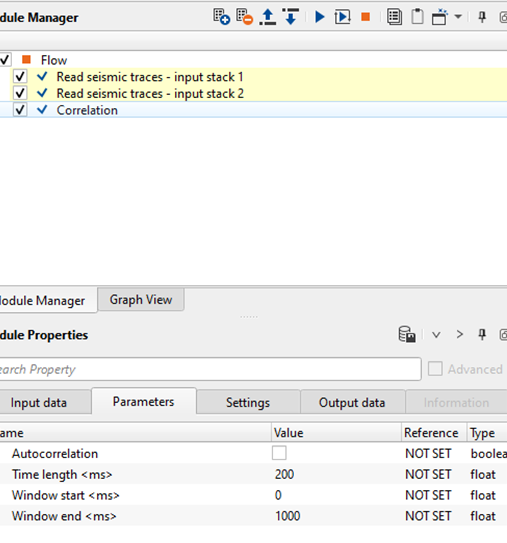The width and height of the screenshot is (507, 543).
Task: Move module down with arrow icon
Action: (291, 17)
